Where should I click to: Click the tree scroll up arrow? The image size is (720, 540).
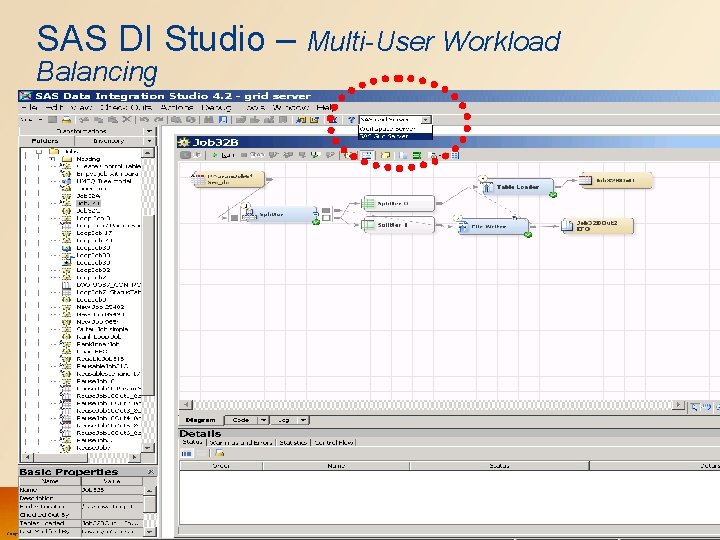click(x=147, y=153)
